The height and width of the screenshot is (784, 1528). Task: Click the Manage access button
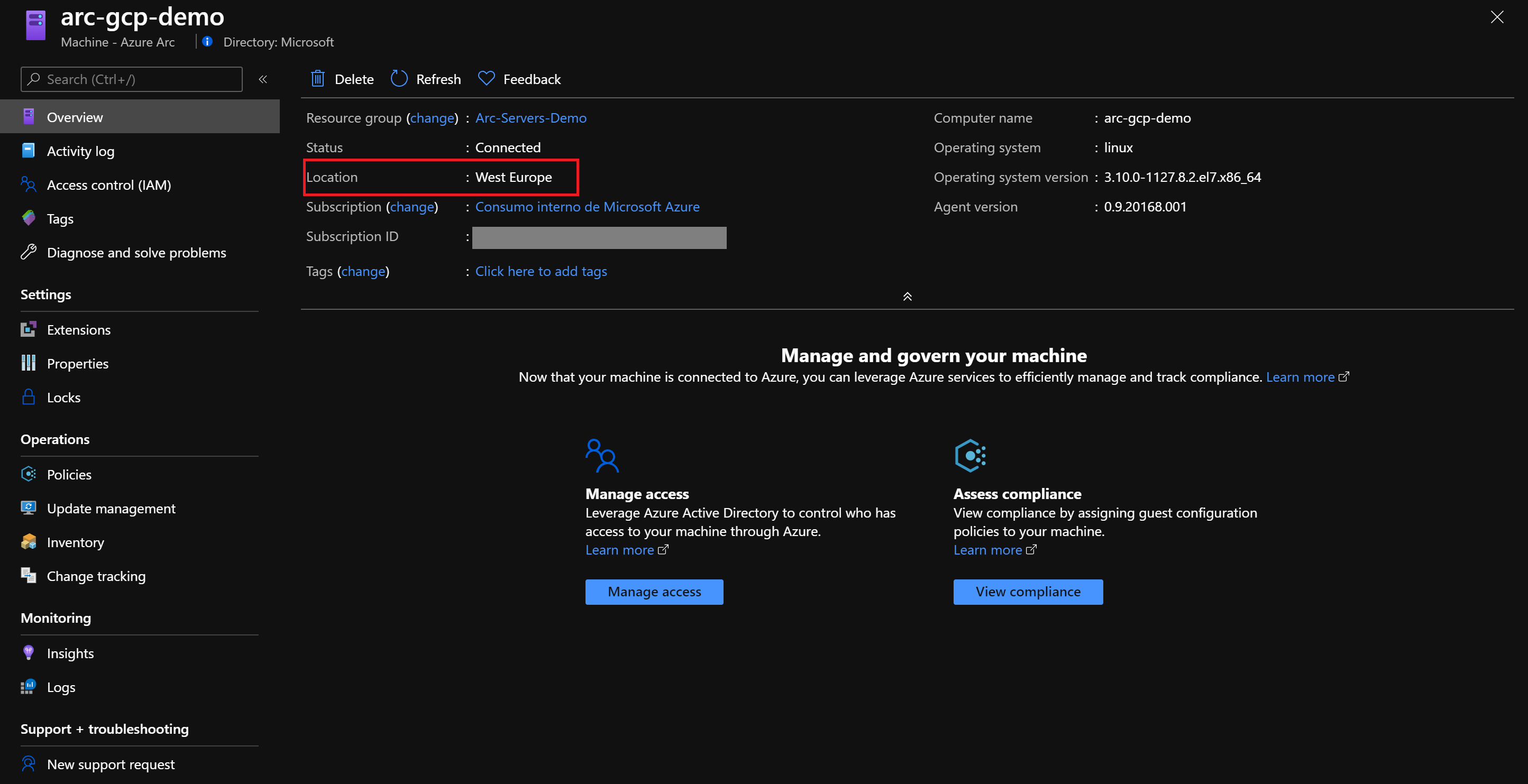654,591
